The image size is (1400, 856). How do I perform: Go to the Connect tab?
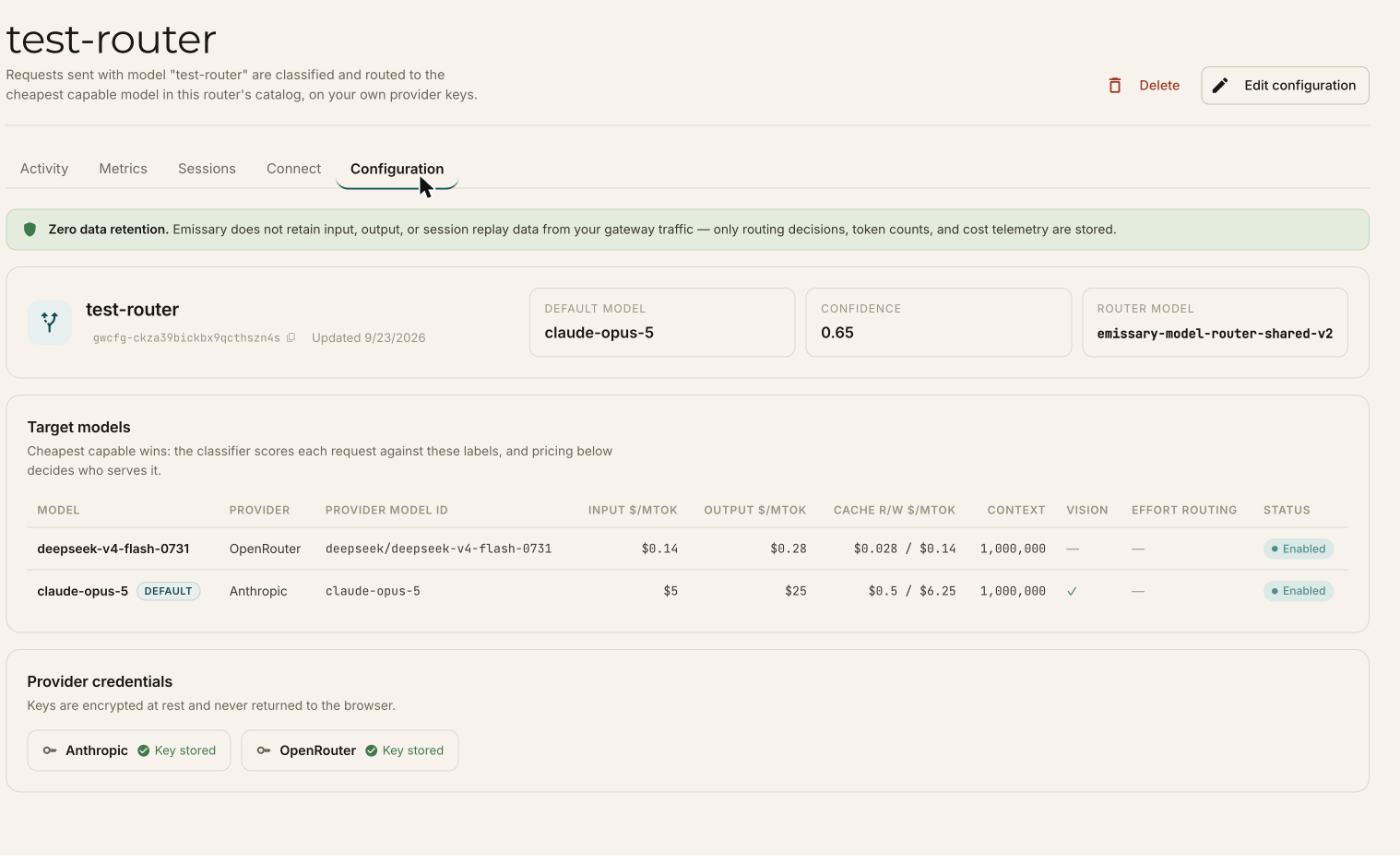[294, 168]
